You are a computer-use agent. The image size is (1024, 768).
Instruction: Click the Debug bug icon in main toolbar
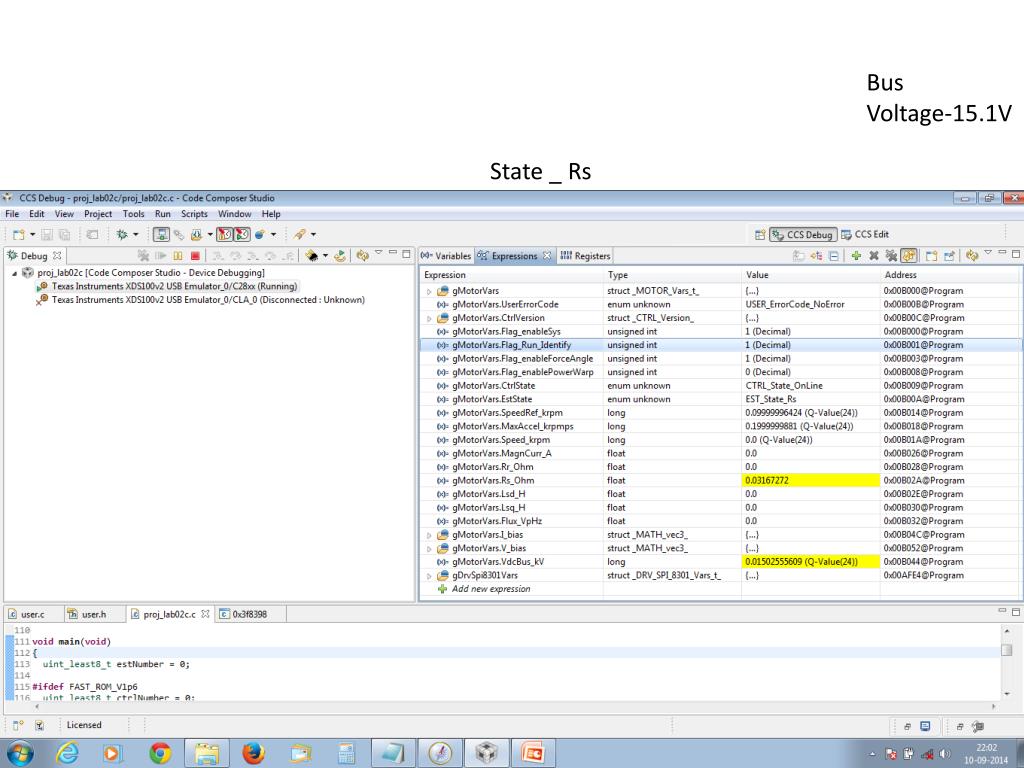122,234
